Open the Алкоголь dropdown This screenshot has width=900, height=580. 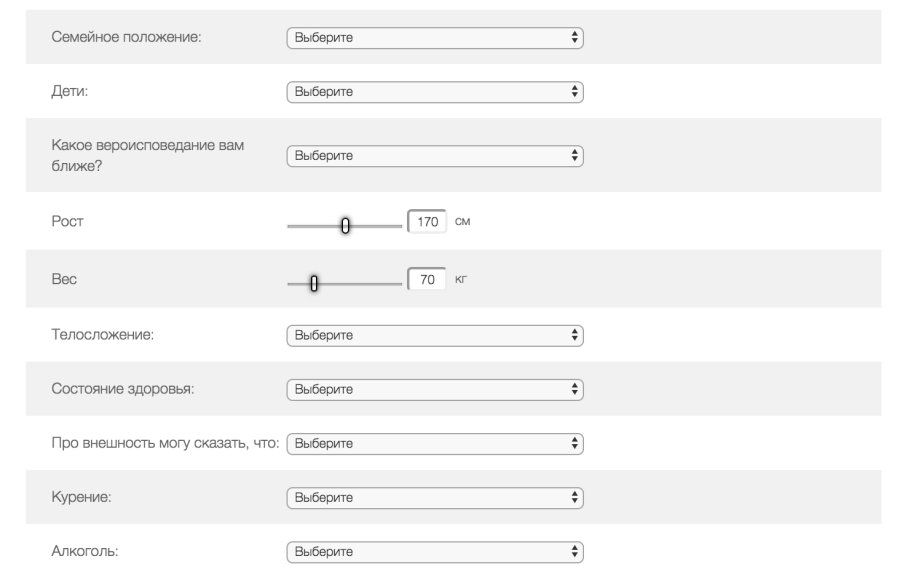point(434,550)
